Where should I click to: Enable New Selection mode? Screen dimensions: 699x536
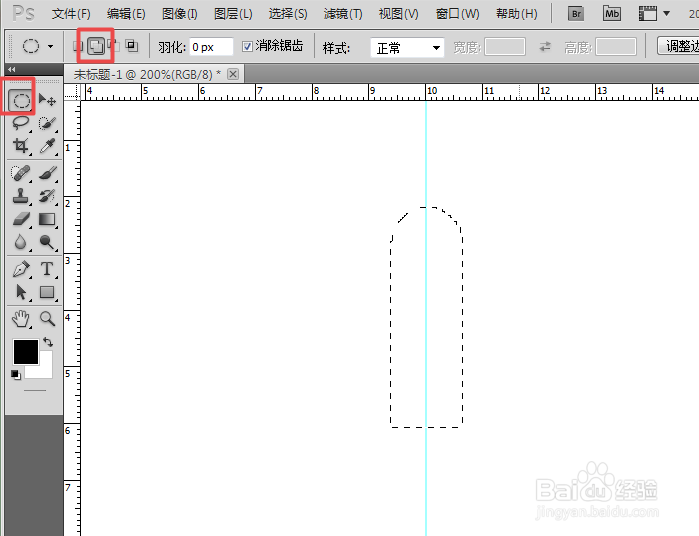click(78, 45)
